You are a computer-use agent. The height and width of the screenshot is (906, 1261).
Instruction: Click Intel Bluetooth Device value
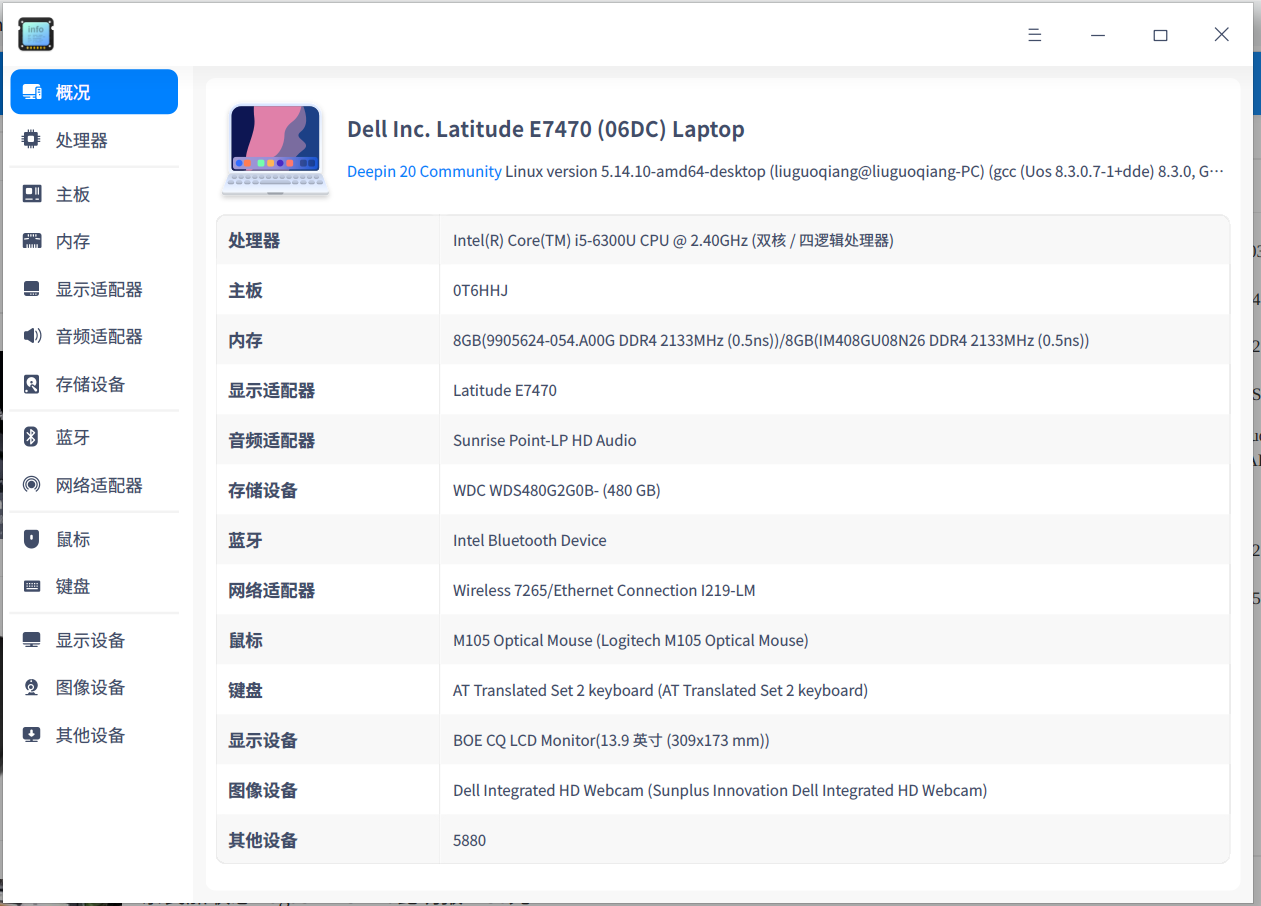pyautogui.click(x=530, y=540)
